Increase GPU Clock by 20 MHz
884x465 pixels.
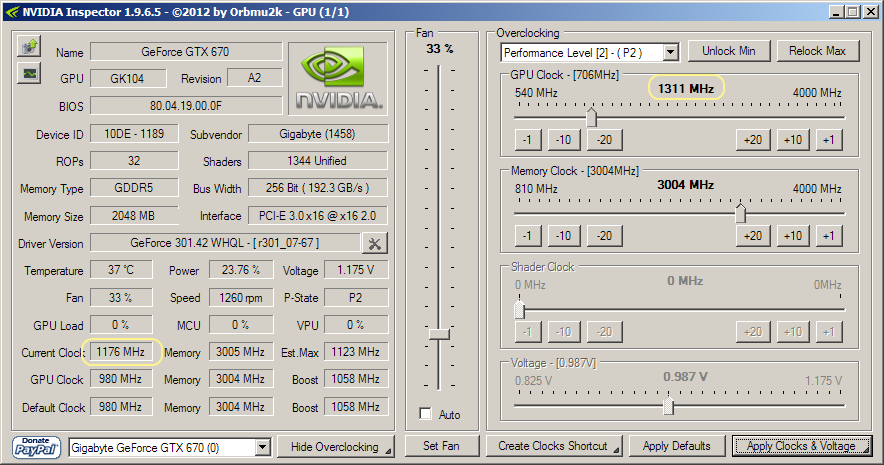click(753, 140)
